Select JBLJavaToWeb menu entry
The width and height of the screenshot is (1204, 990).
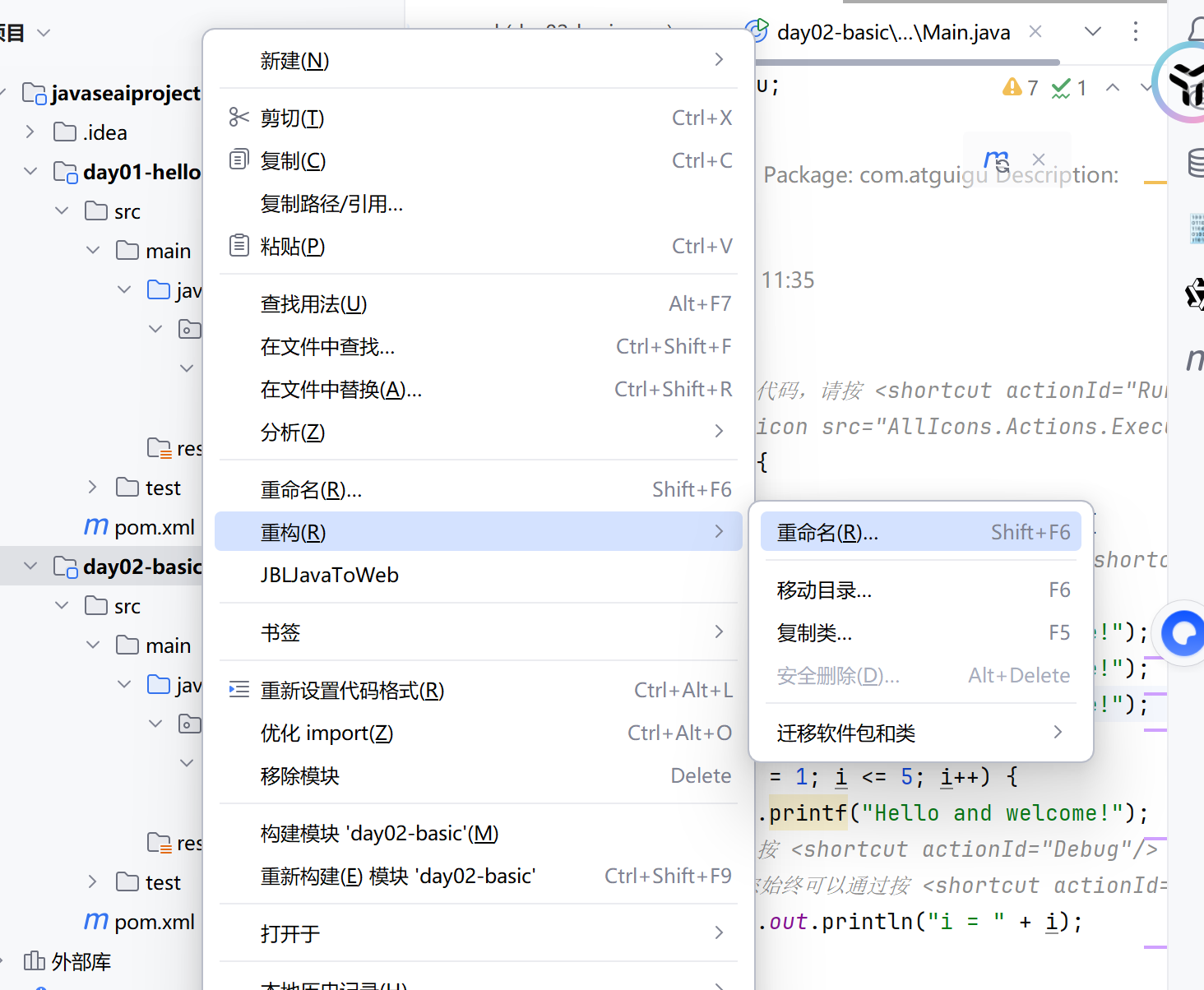point(479,575)
